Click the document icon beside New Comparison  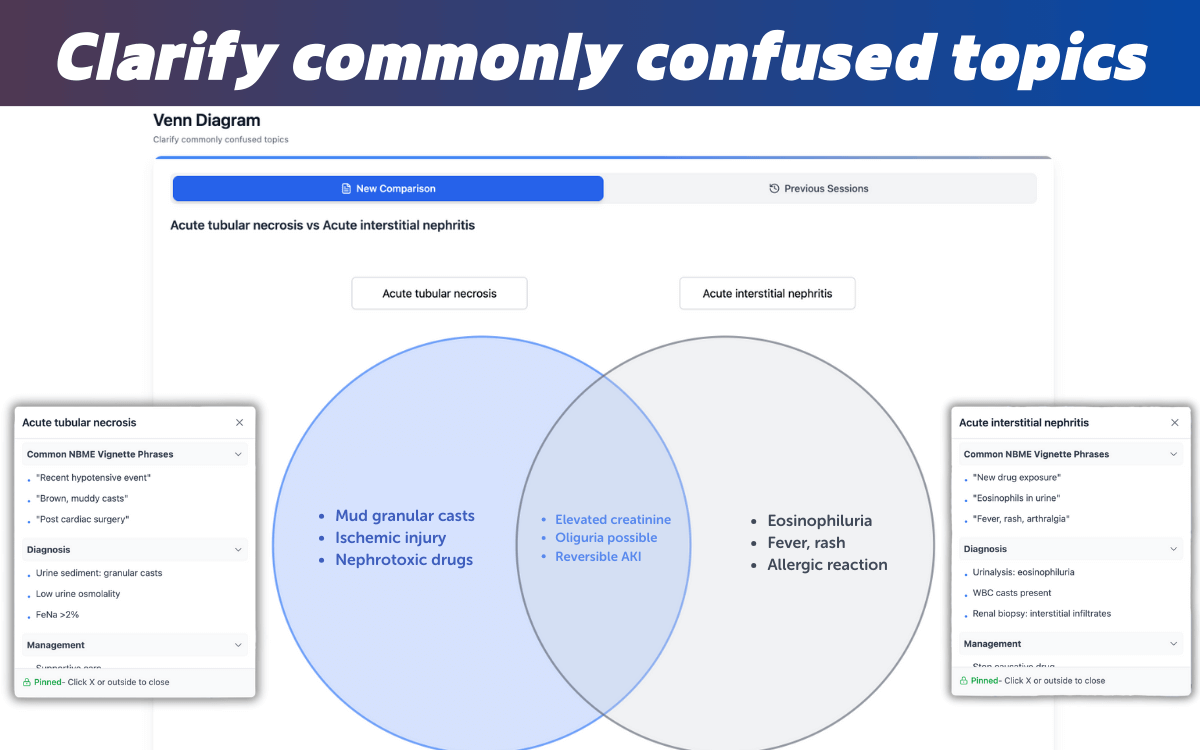(x=346, y=189)
